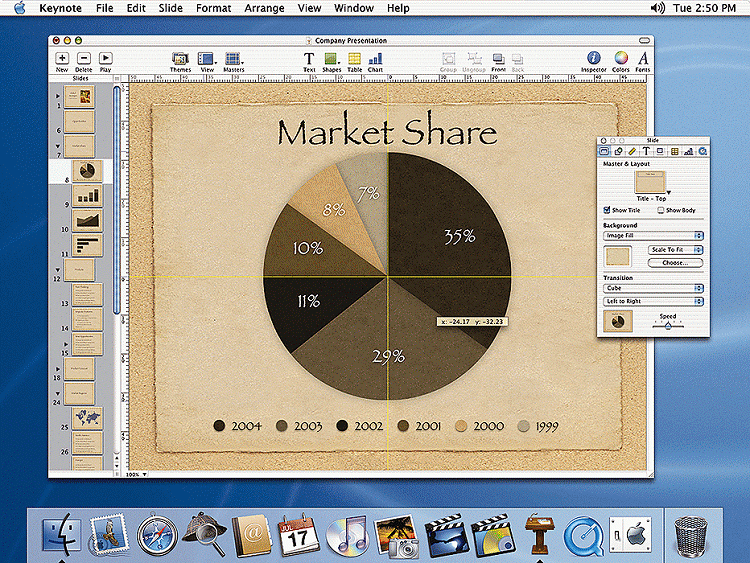Open the 100% zoom level dropdown

(x=136, y=475)
